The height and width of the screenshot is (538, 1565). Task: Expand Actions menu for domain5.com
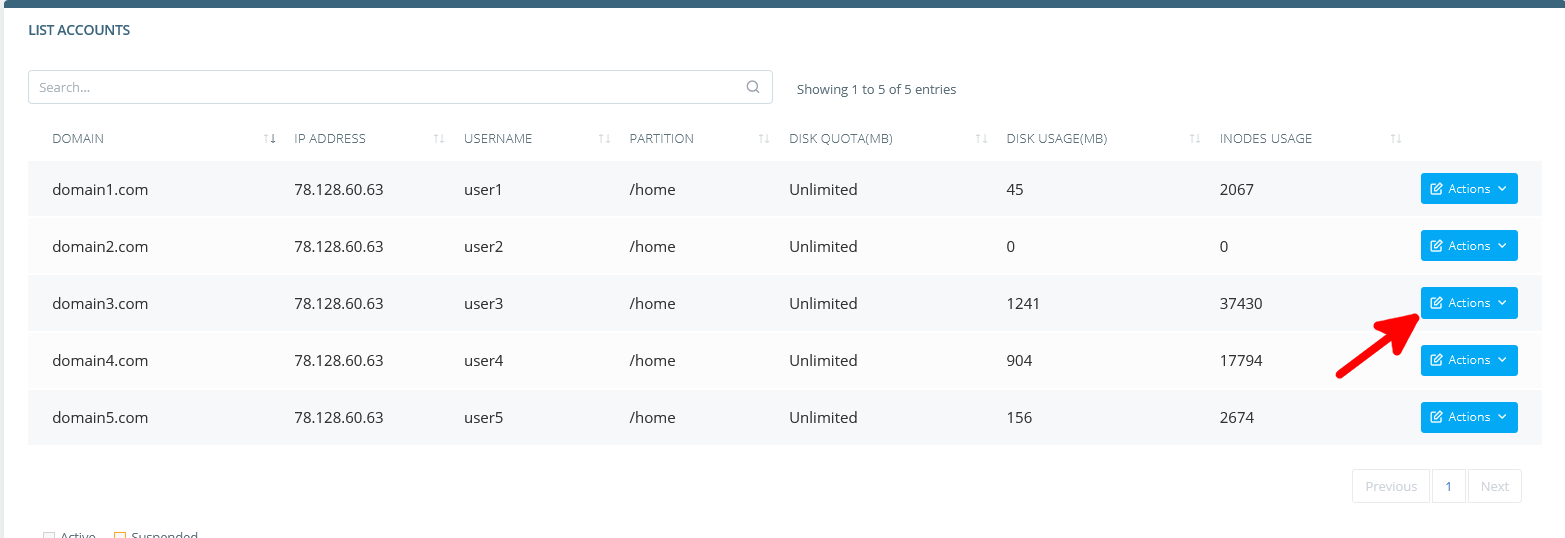pos(1468,417)
